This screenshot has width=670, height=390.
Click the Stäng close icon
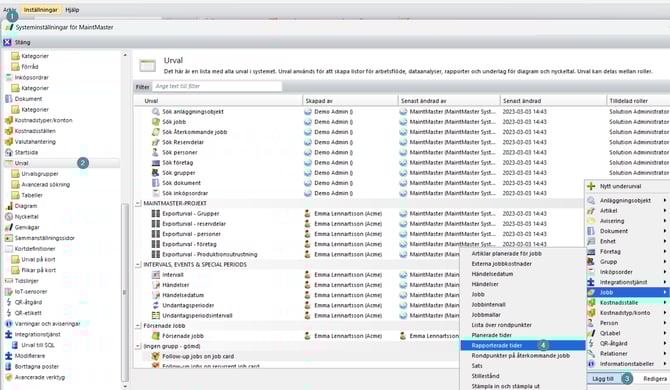coord(7,42)
